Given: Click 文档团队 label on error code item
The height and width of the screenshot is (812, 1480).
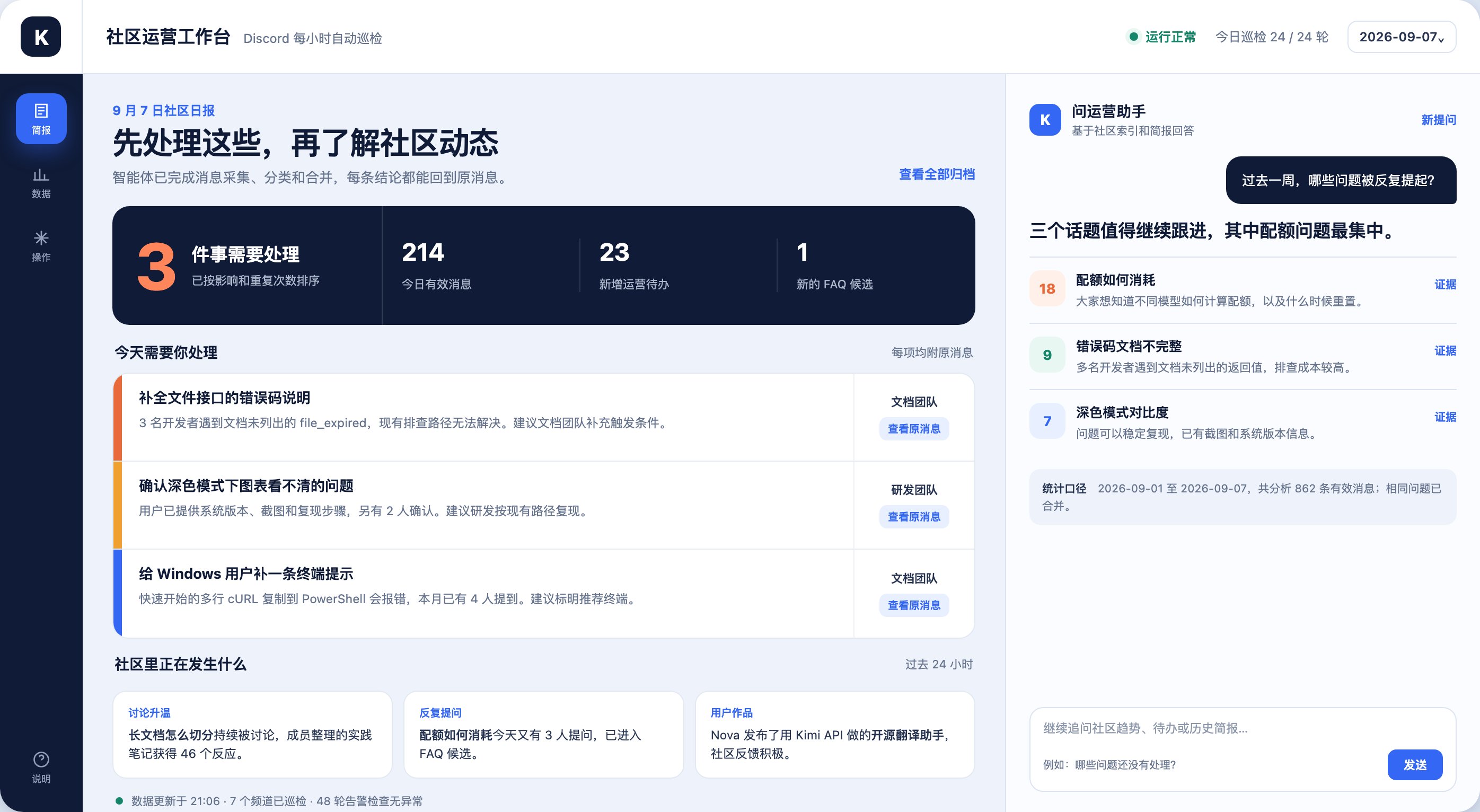Looking at the screenshot, I should [913, 402].
